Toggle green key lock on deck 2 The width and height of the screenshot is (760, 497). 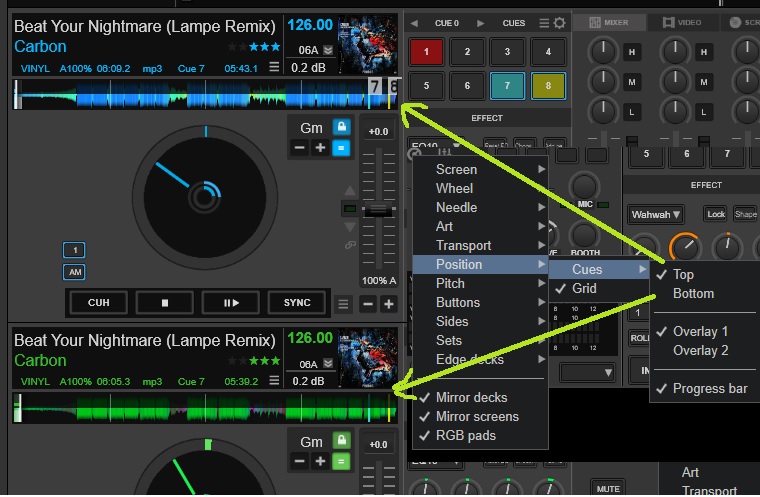pyautogui.click(x=341, y=440)
